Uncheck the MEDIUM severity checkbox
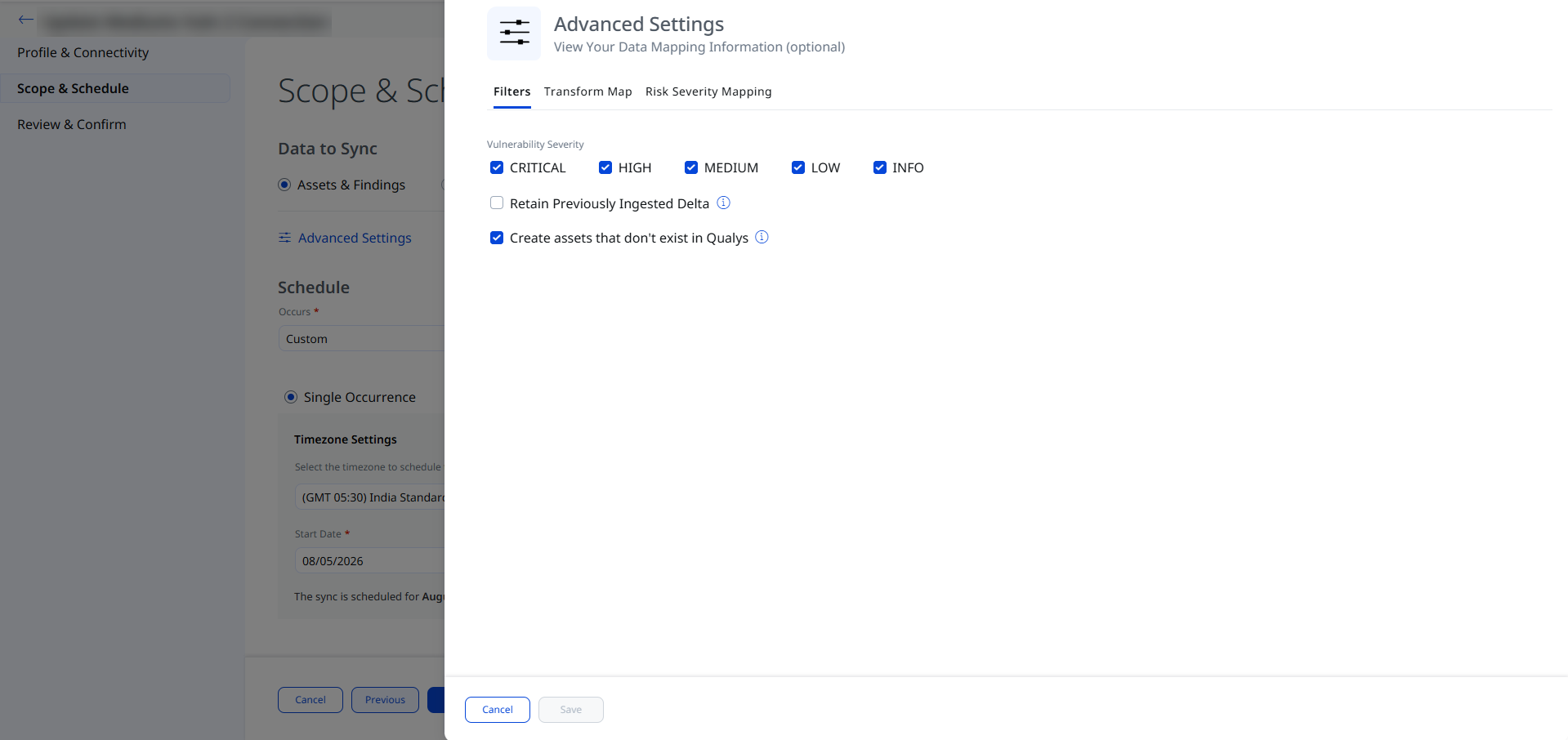 [x=691, y=167]
